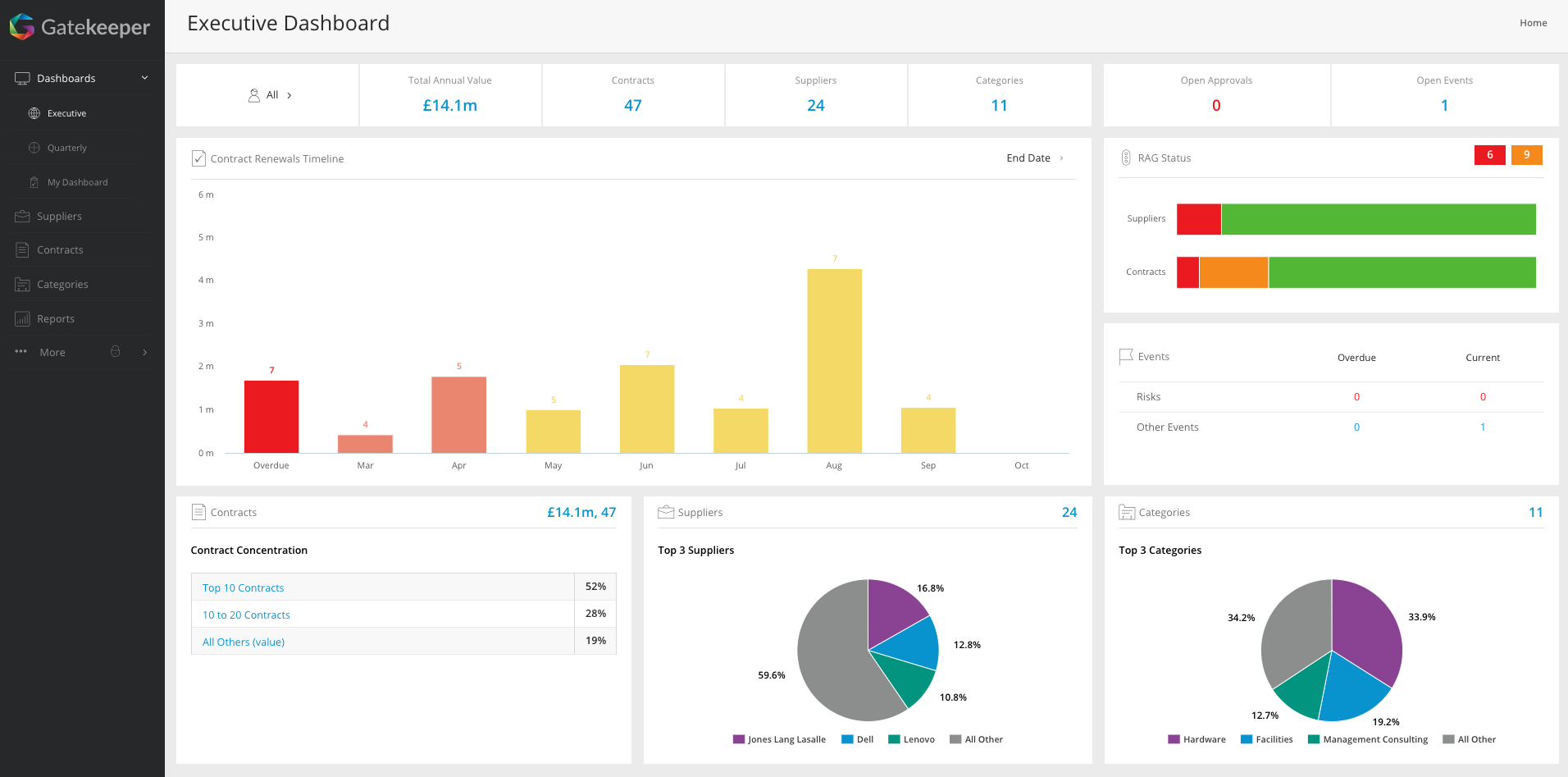The width and height of the screenshot is (1568, 777).
Task: Click the flag icon on the Events panel
Action: (x=1127, y=355)
